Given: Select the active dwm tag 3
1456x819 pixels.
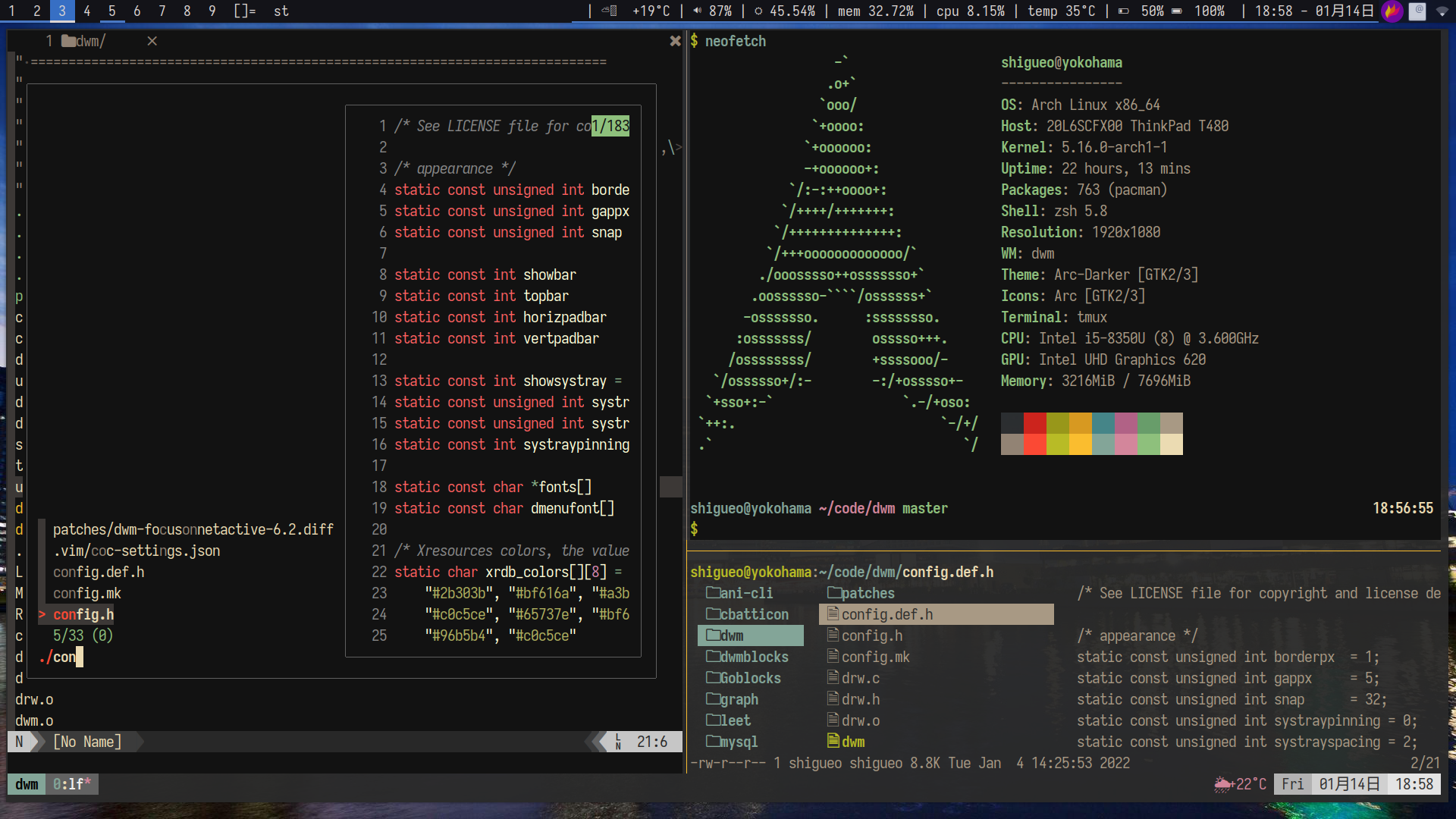Looking at the screenshot, I should (x=62, y=11).
